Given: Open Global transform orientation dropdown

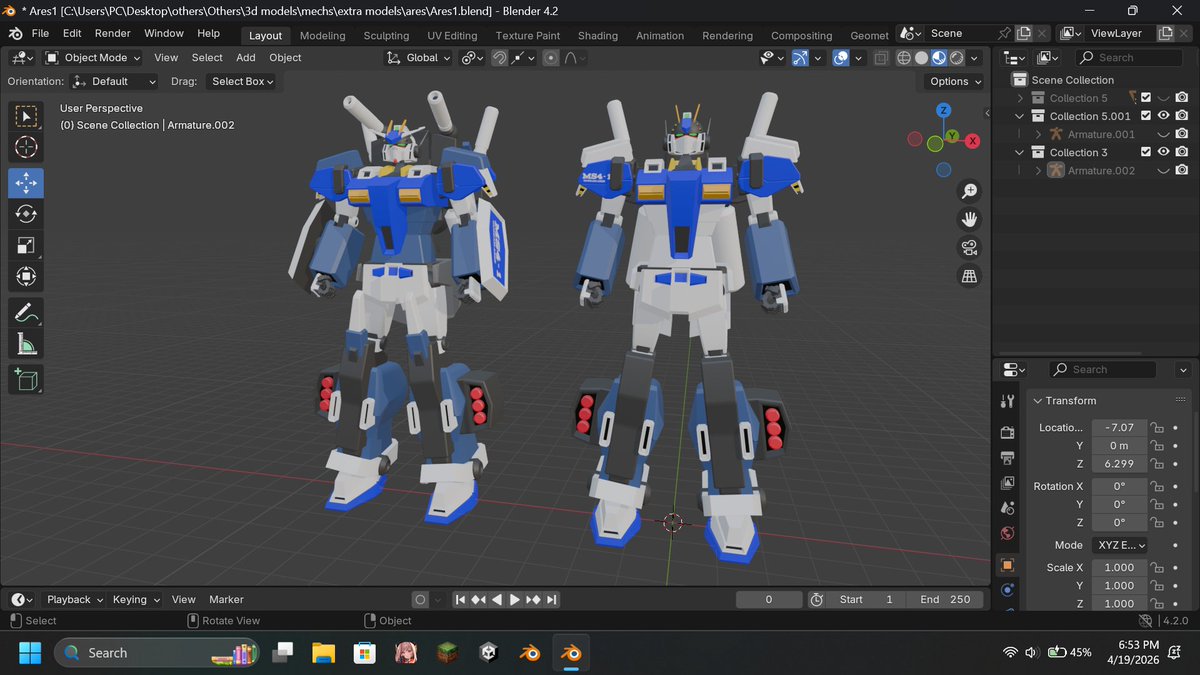Looking at the screenshot, I should 419,58.
